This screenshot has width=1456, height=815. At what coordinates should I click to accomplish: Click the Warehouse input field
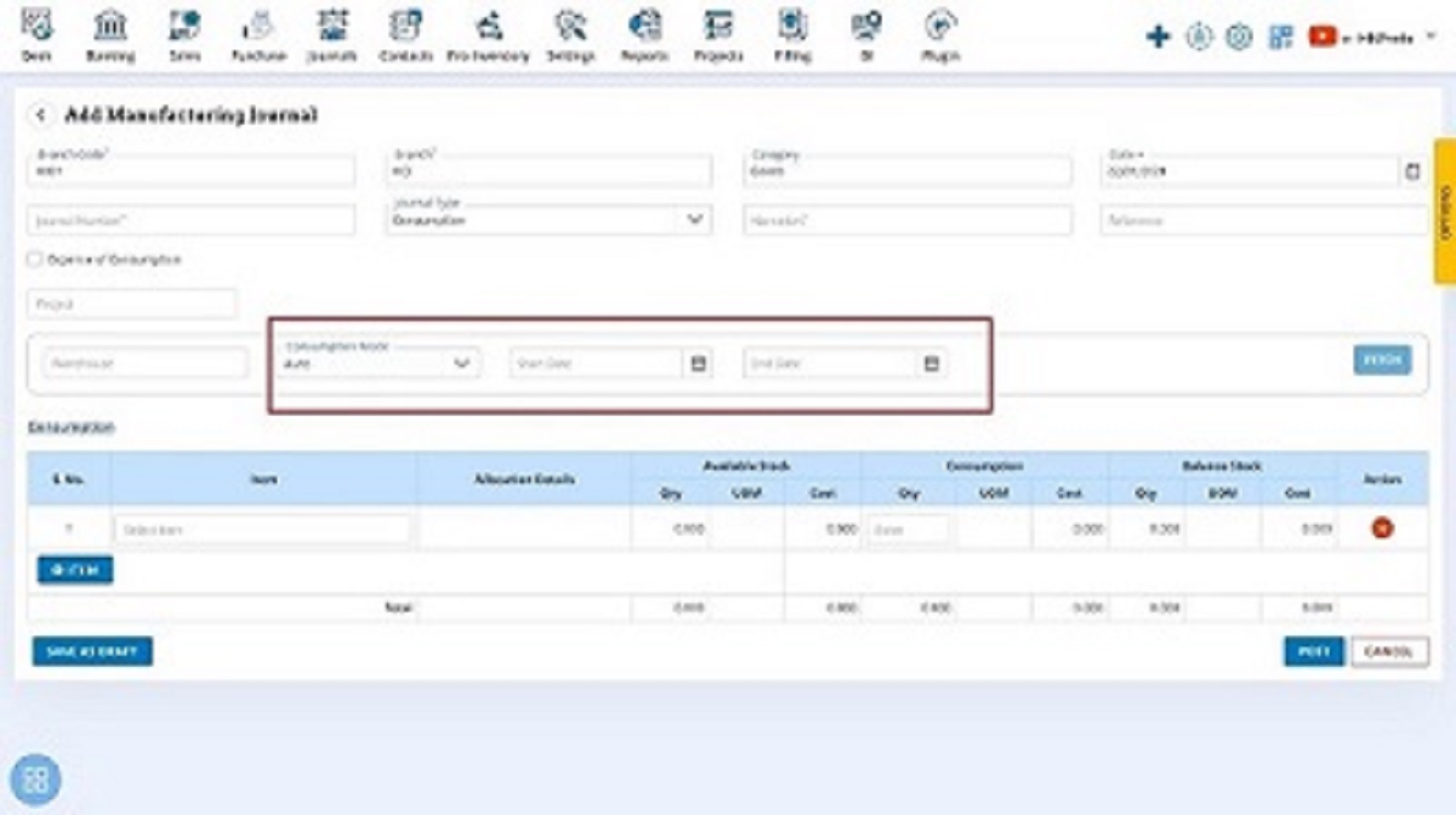[x=145, y=363]
